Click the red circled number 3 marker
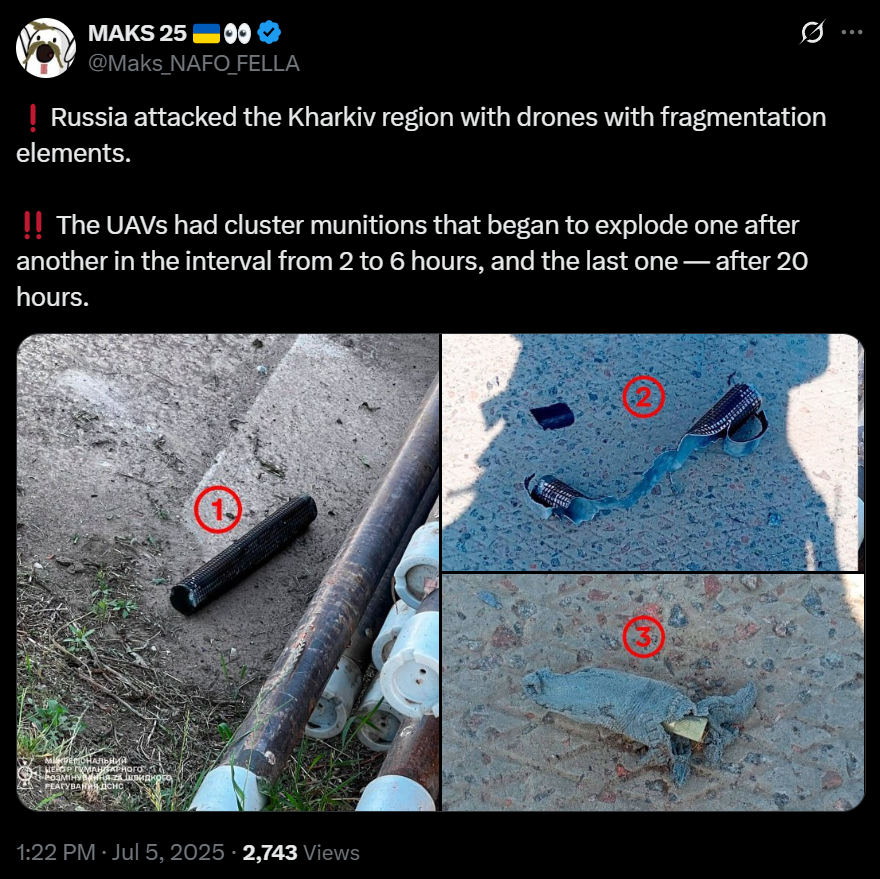880x879 pixels. [x=644, y=637]
